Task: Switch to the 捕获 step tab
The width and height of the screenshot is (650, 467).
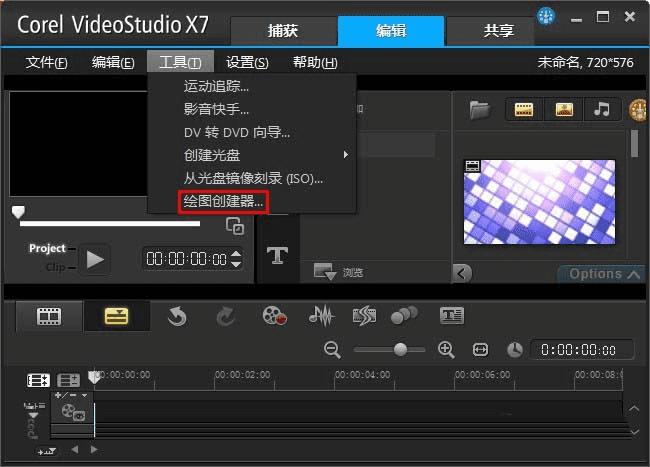Action: pos(283,31)
